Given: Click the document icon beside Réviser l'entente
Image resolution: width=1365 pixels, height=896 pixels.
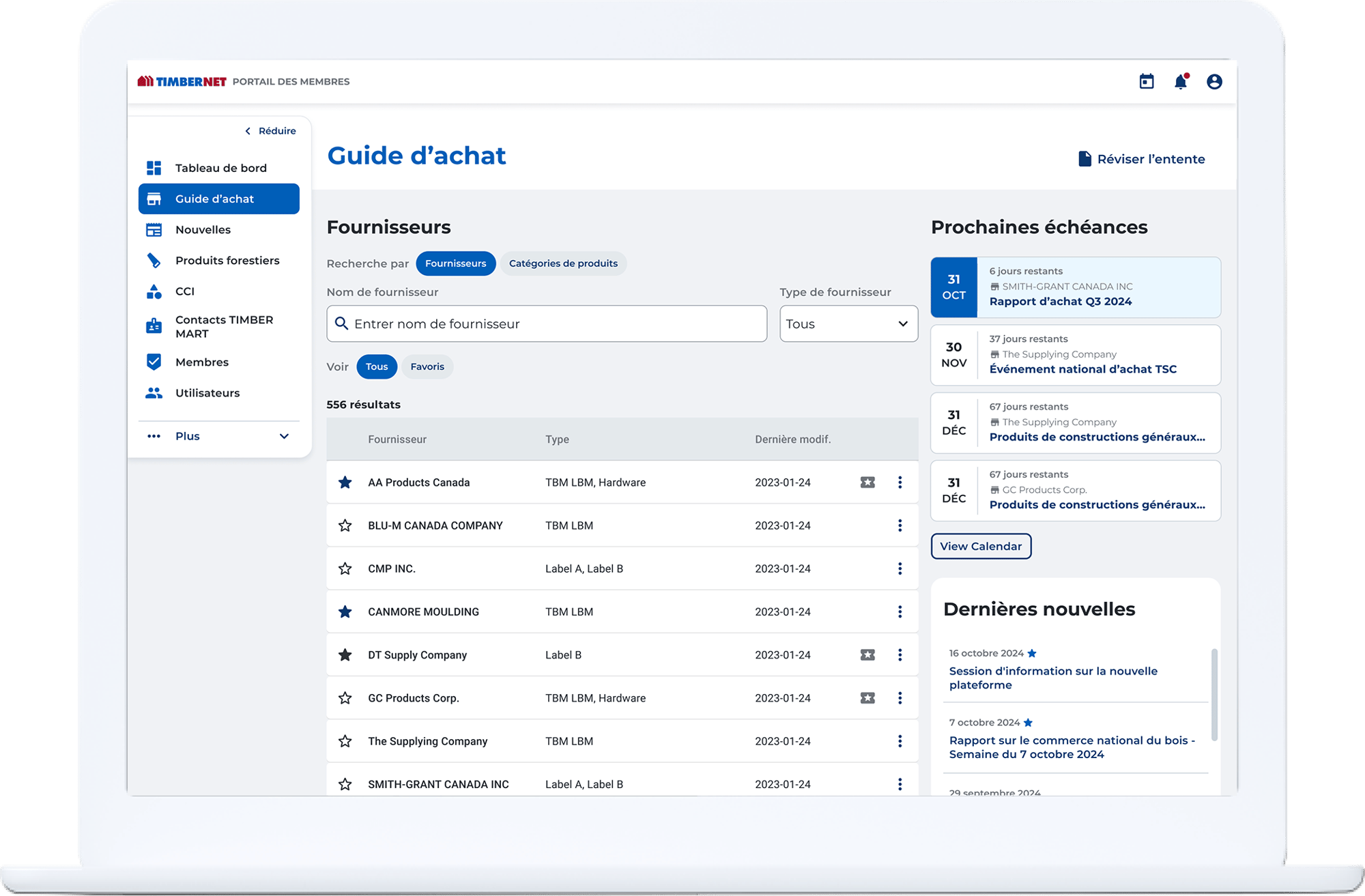Looking at the screenshot, I should [x=1084, y=159].
